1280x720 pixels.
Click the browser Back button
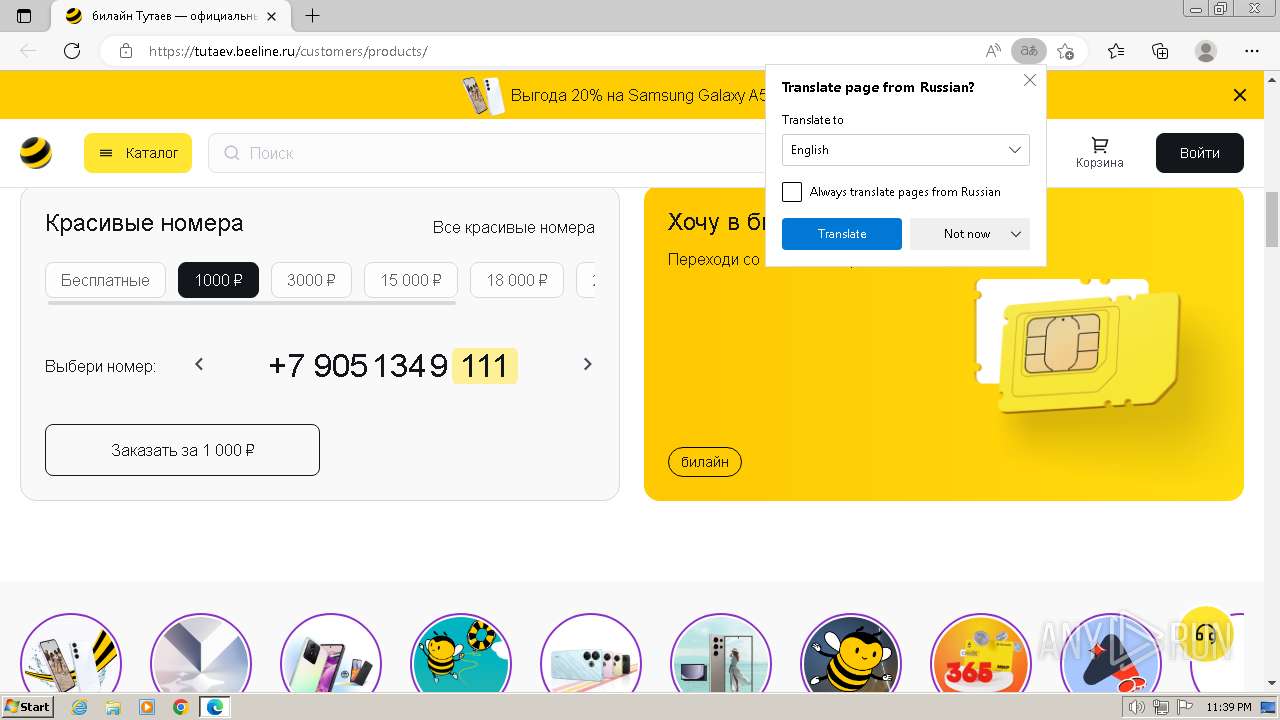point(28,51)
